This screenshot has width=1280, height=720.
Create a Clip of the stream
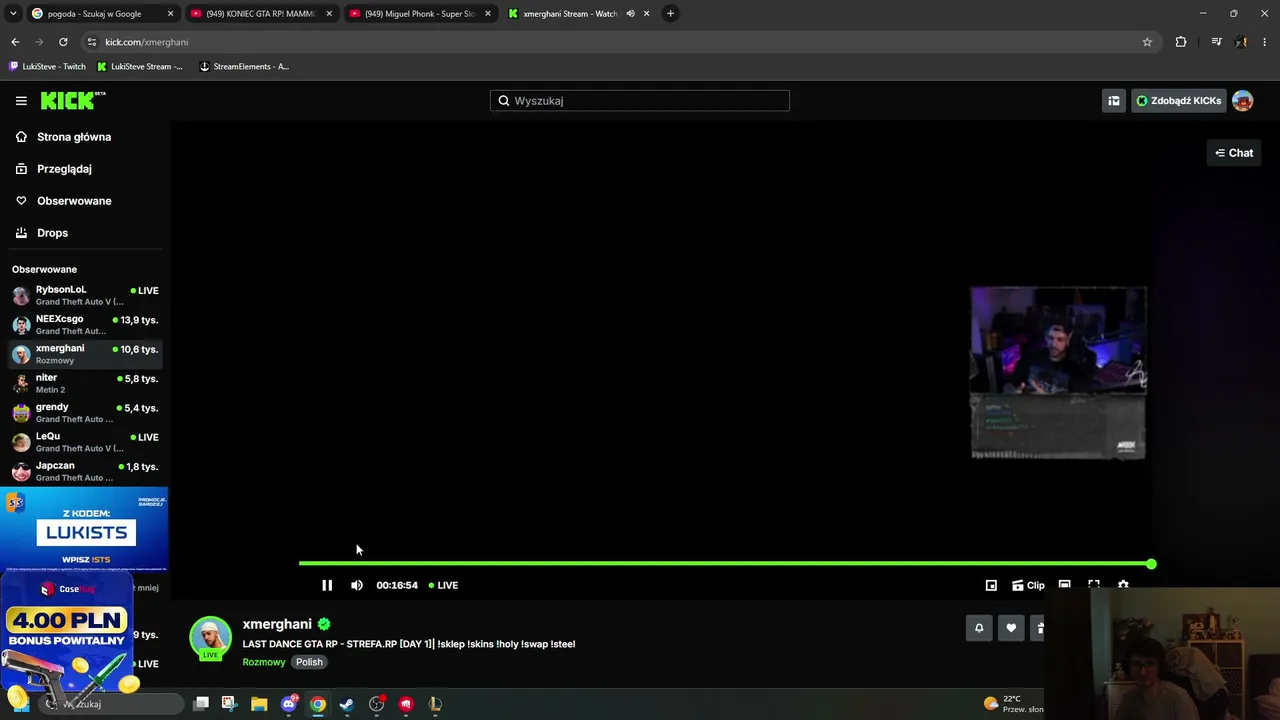tap(1028, 585)
